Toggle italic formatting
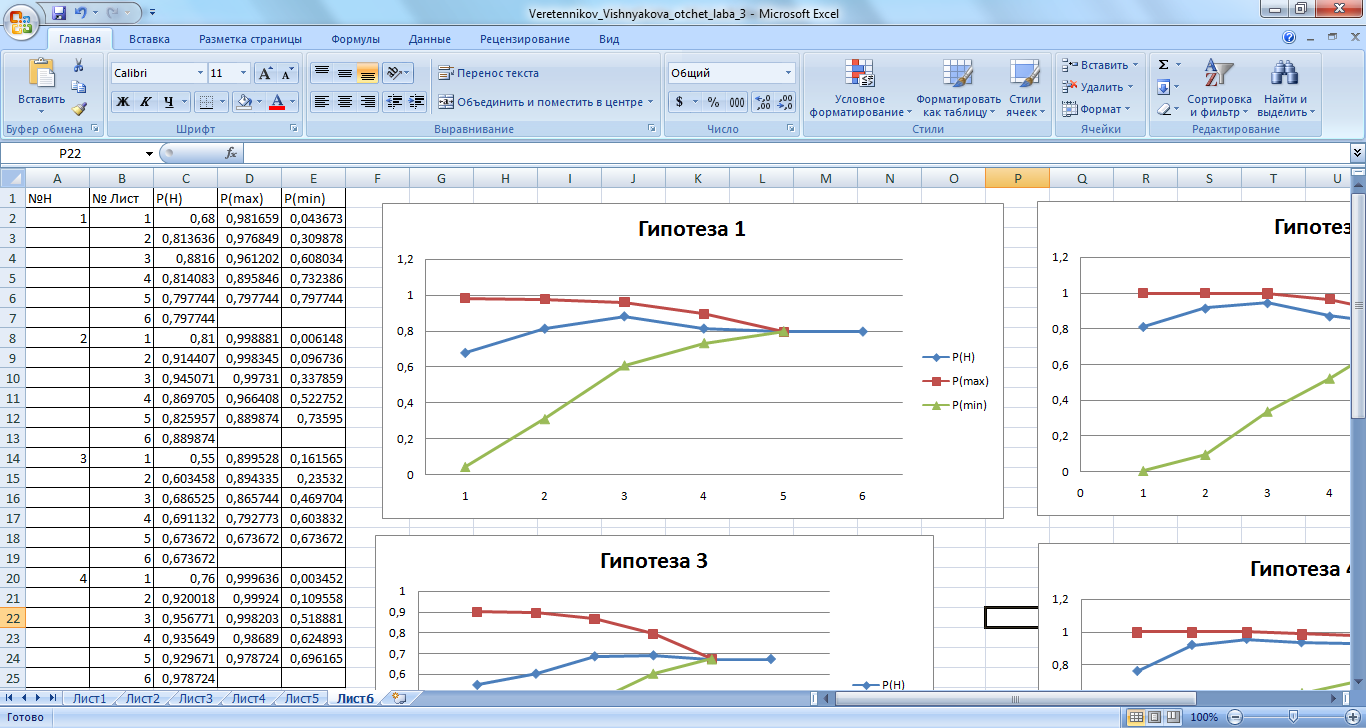The width and height of the screenshot is (1366, 728). tap(145, 102)
